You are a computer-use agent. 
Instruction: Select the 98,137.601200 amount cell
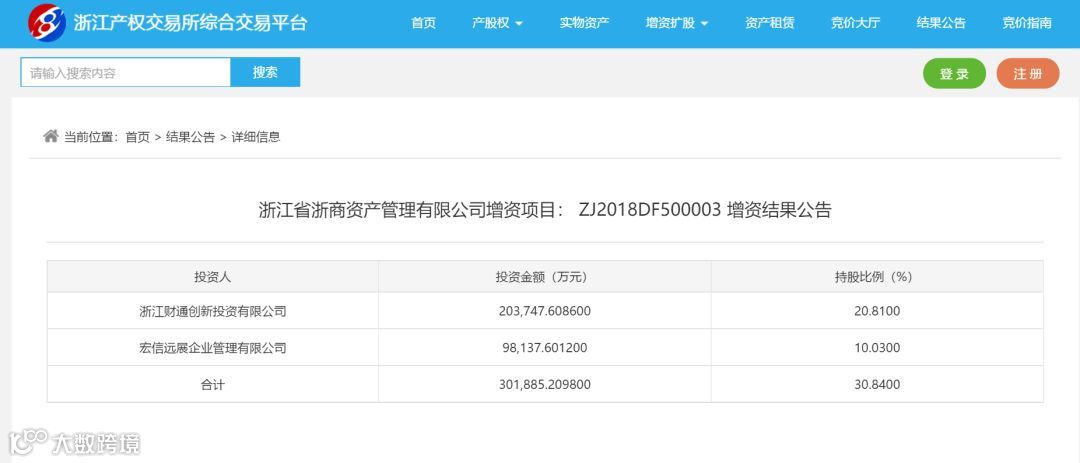pos(544,348)
